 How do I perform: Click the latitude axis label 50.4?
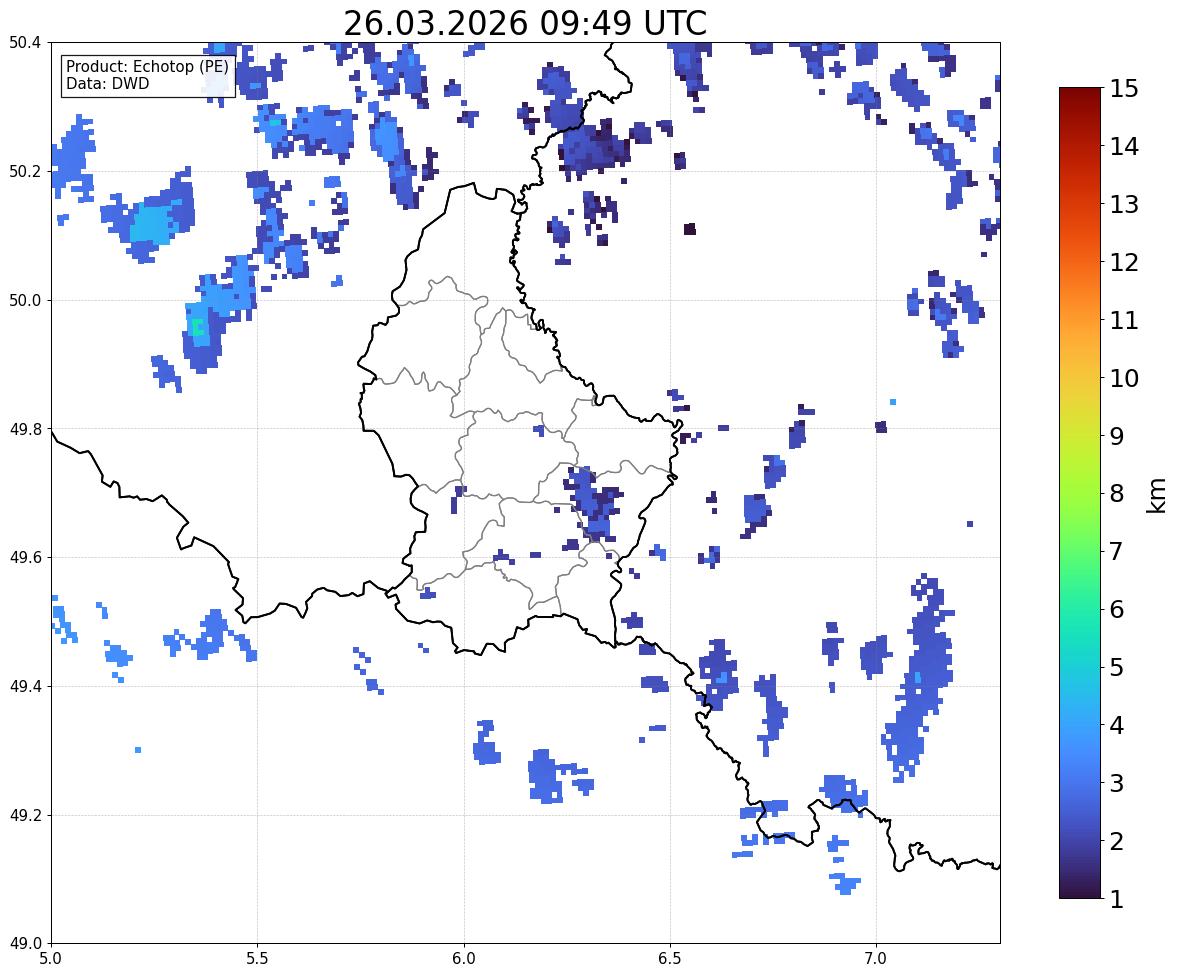24,43
